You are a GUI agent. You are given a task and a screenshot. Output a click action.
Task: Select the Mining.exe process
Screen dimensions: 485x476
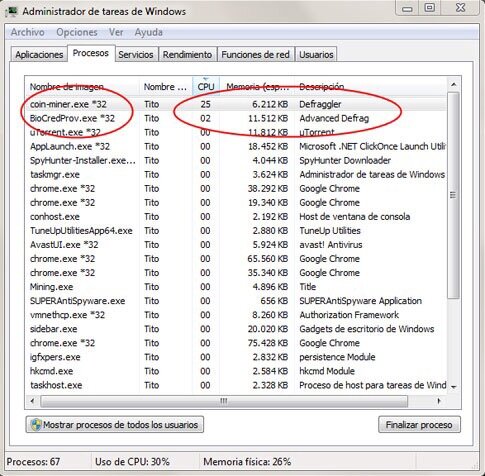point(236,287)
